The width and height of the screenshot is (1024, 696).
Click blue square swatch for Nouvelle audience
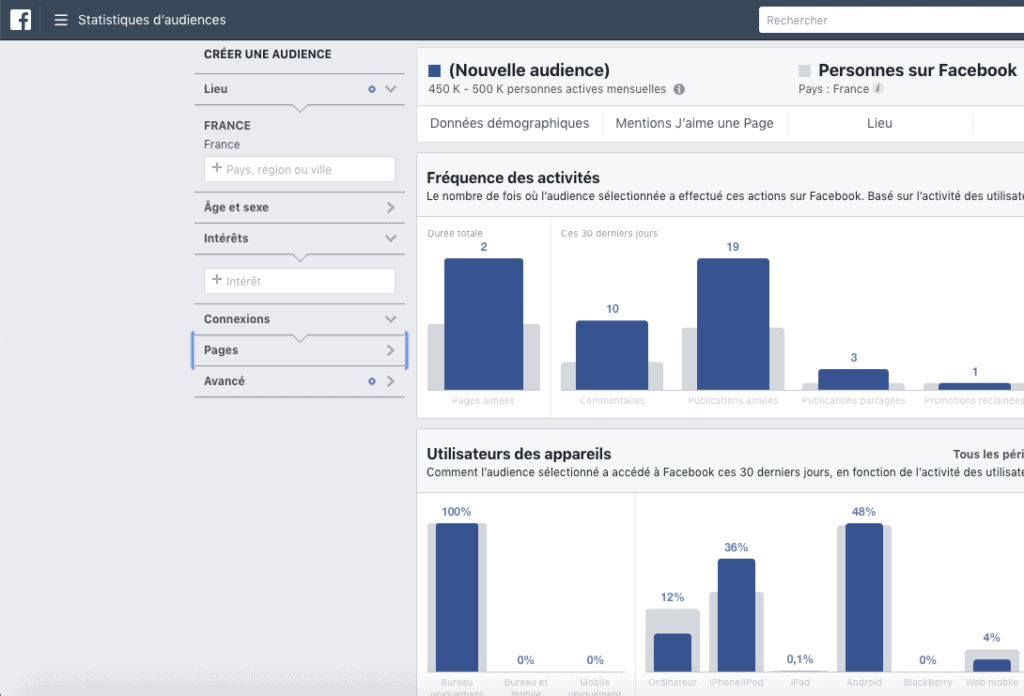pyautogui.click(x=434, y=71)
